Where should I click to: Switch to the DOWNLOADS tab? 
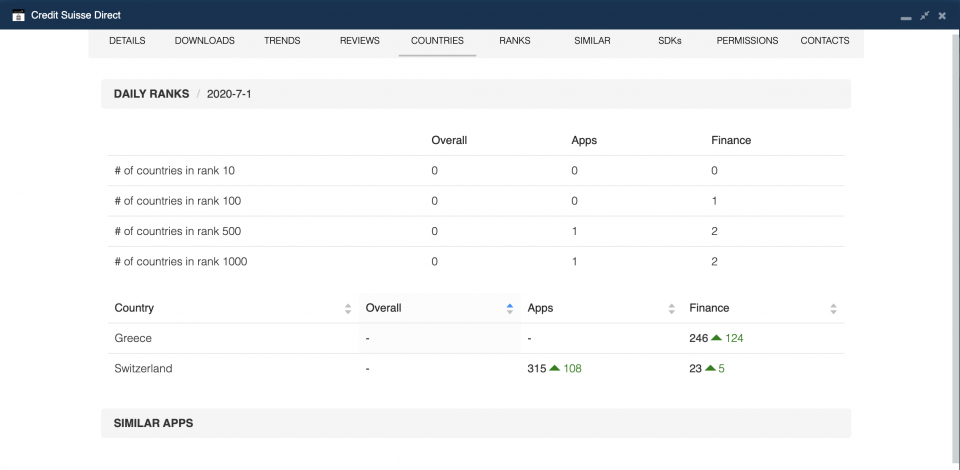[x=204, y=41]
